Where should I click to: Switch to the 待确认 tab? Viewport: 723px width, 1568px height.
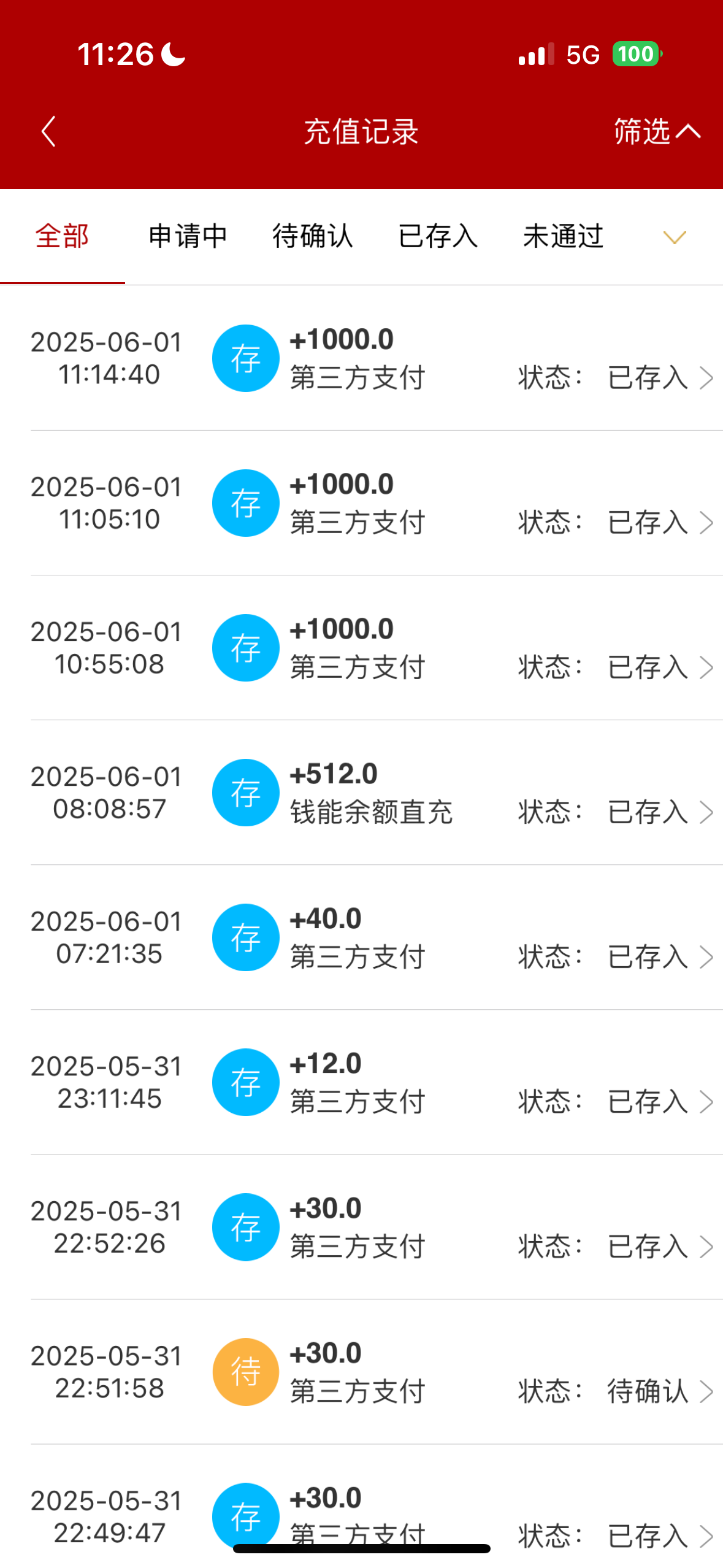click(313, 237)
